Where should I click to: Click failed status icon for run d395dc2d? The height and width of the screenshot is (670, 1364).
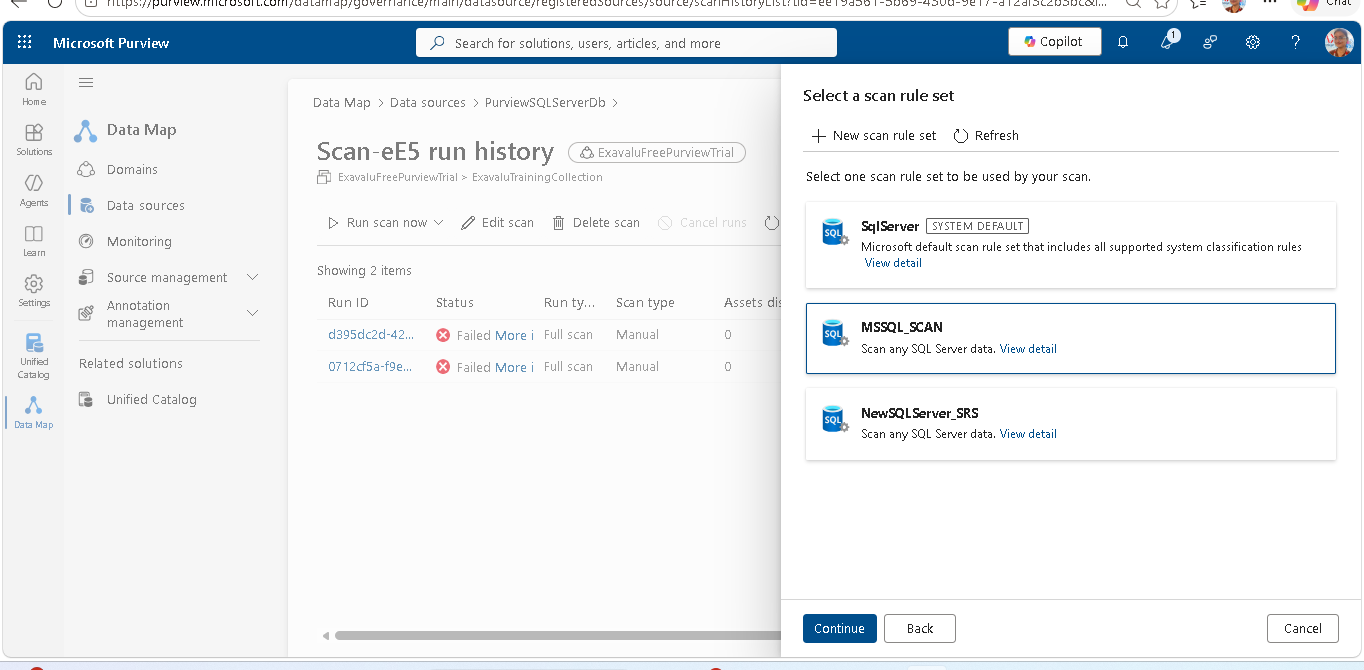click(x=443, y=335)
